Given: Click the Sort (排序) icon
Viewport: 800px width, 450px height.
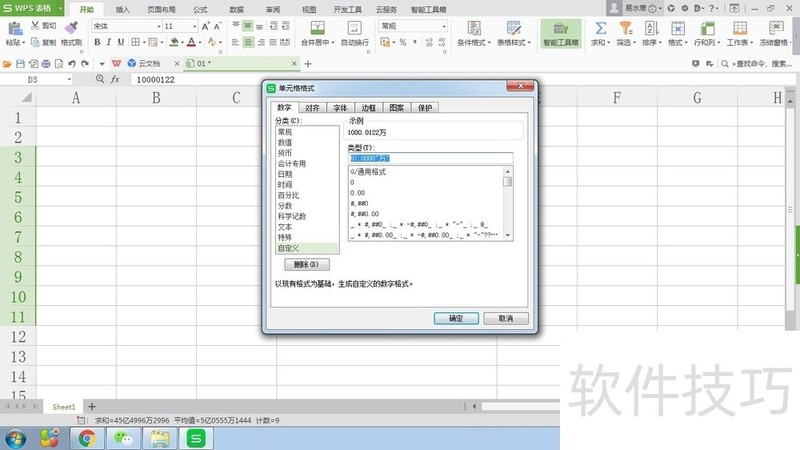Looking at the screenshot, I should pos(651,28).
